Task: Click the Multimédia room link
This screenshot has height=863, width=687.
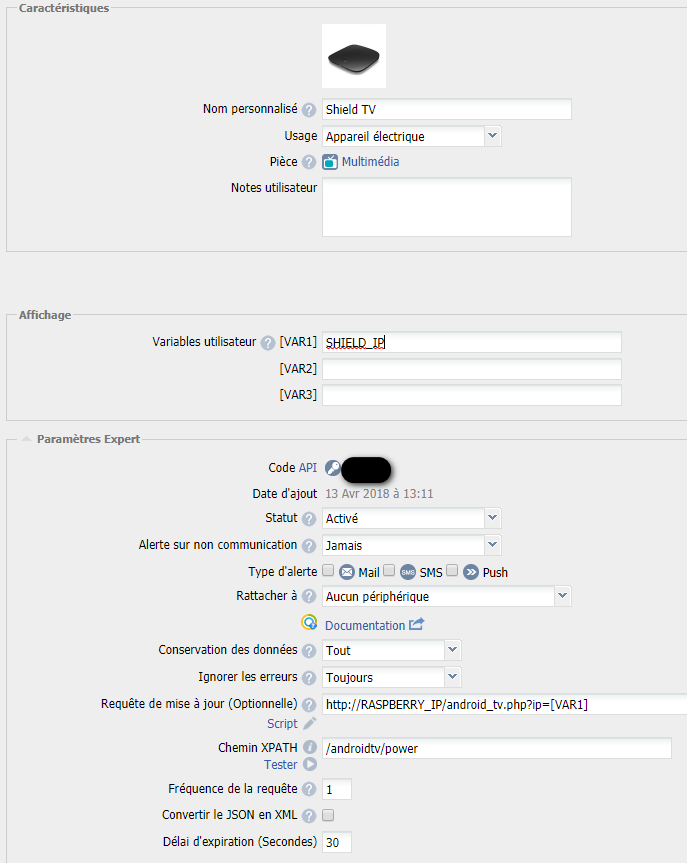Action: coord(370,162)
